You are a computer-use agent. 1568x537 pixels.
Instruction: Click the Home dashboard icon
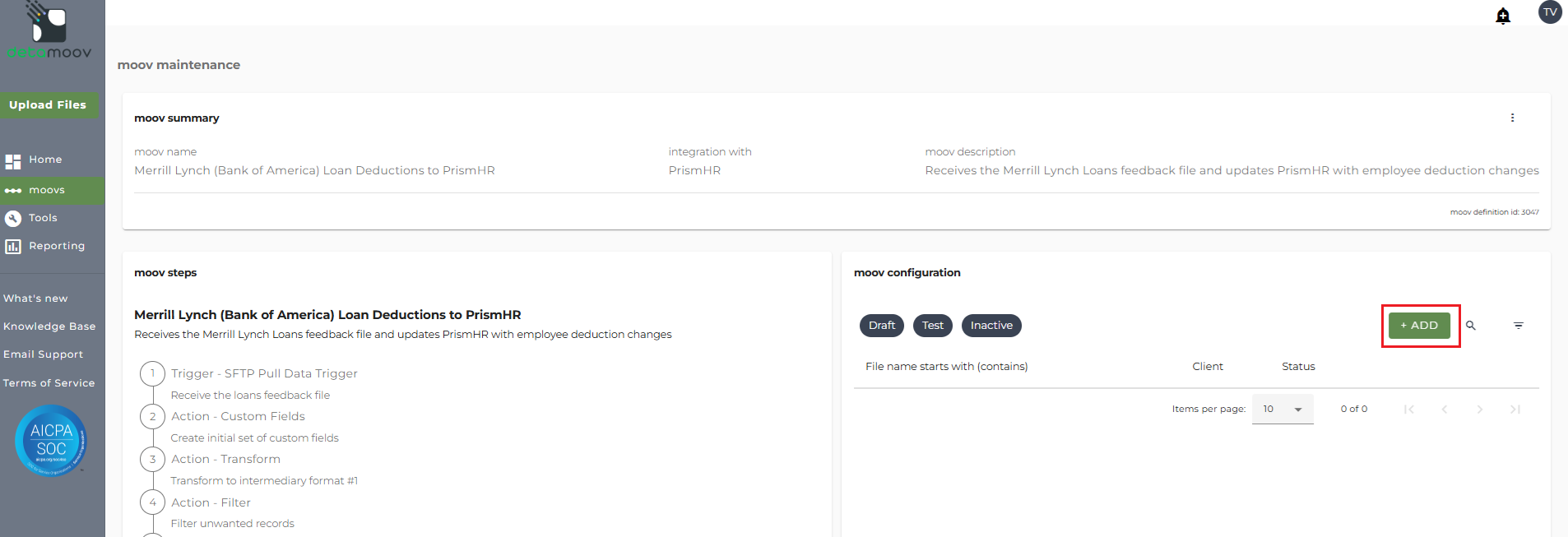[x=13, y=161]
